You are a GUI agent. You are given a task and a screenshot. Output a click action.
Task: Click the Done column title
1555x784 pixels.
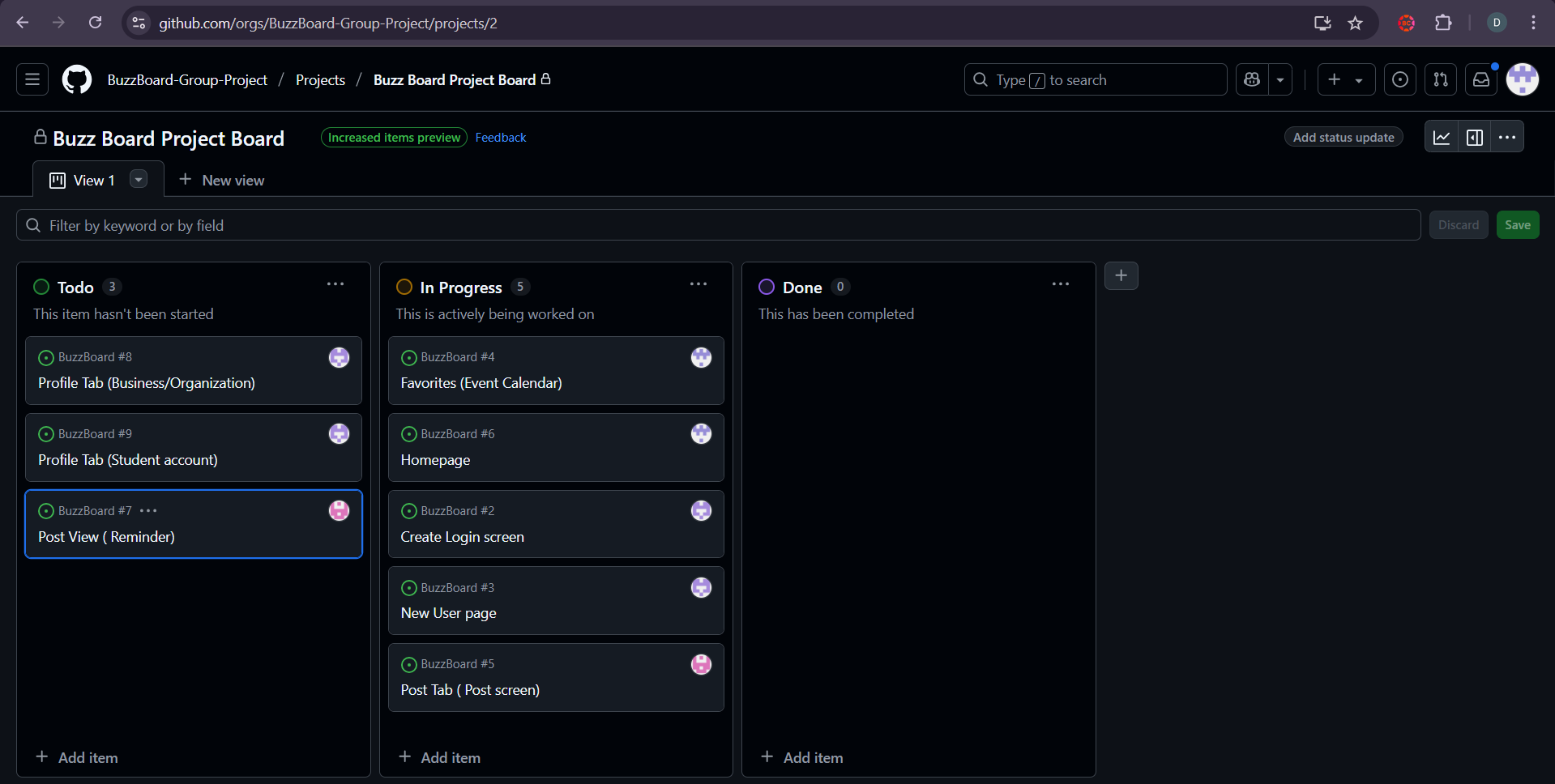tap(802, 288)
